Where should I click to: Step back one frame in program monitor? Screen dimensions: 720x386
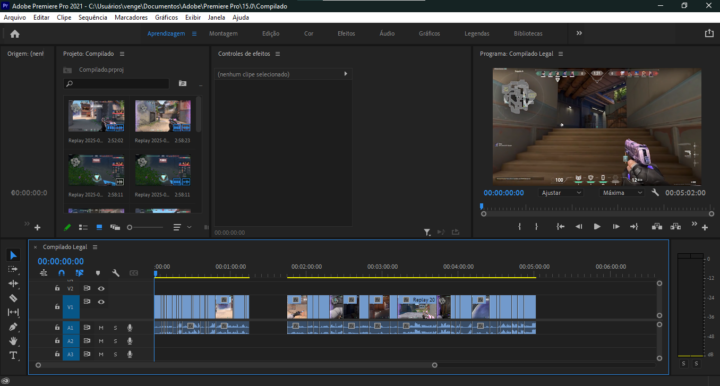[x=579, y=226]
